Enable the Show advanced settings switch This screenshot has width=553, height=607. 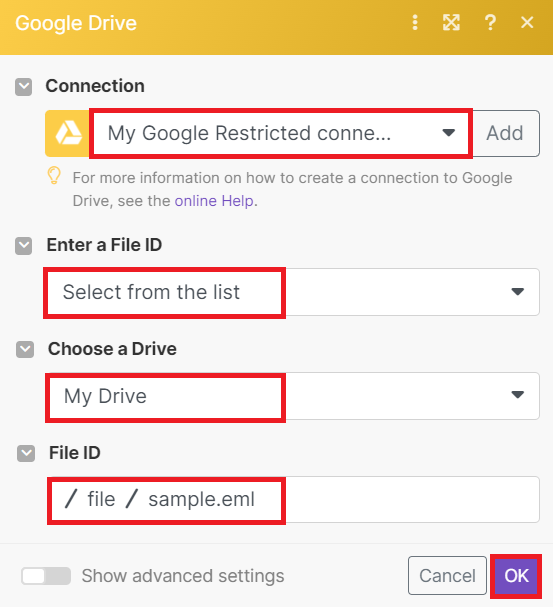(46, 576)
